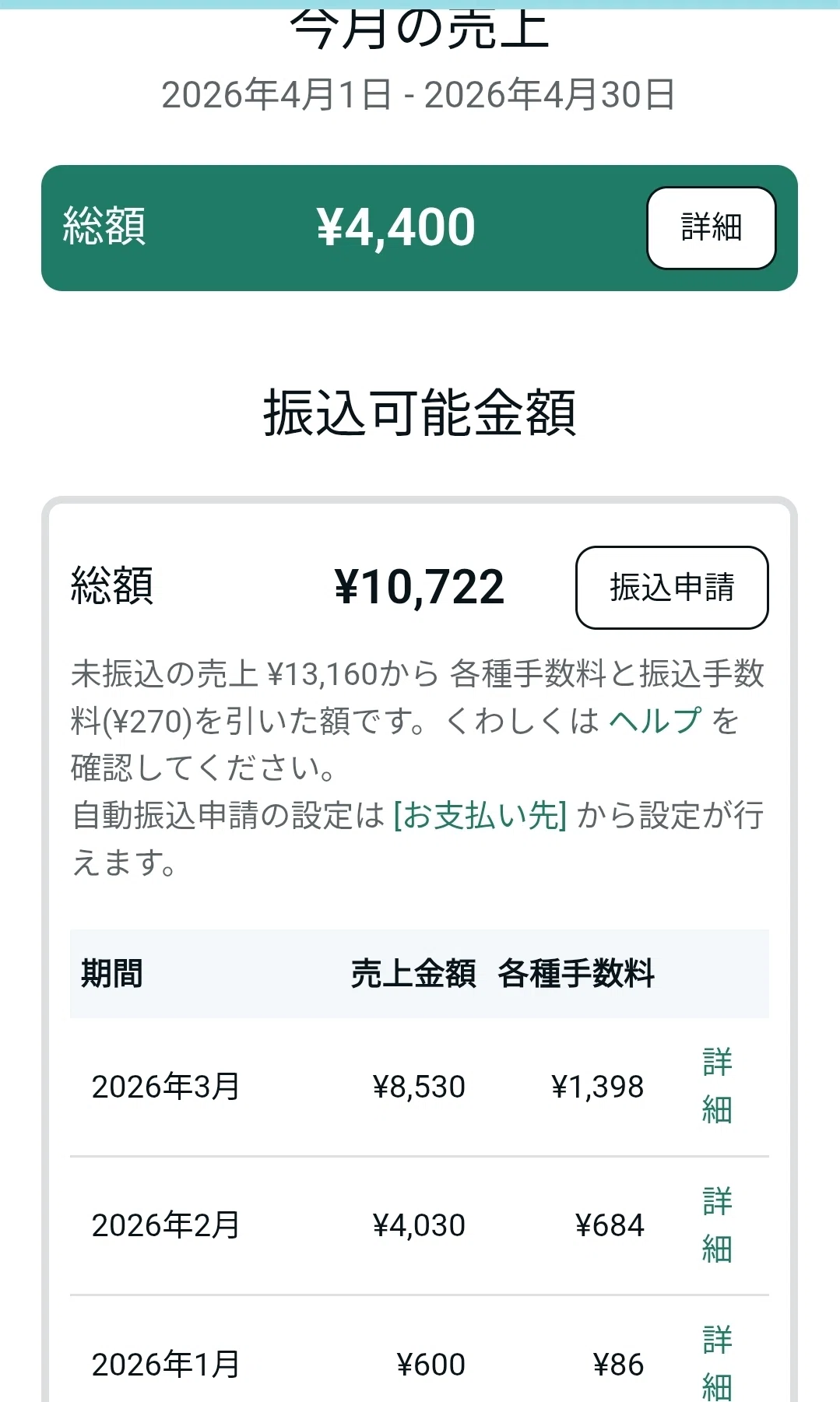Open 詳細 for this month's ¥4,400 sales
This screenshot has width=840, height=1402.
click(711, 228)
